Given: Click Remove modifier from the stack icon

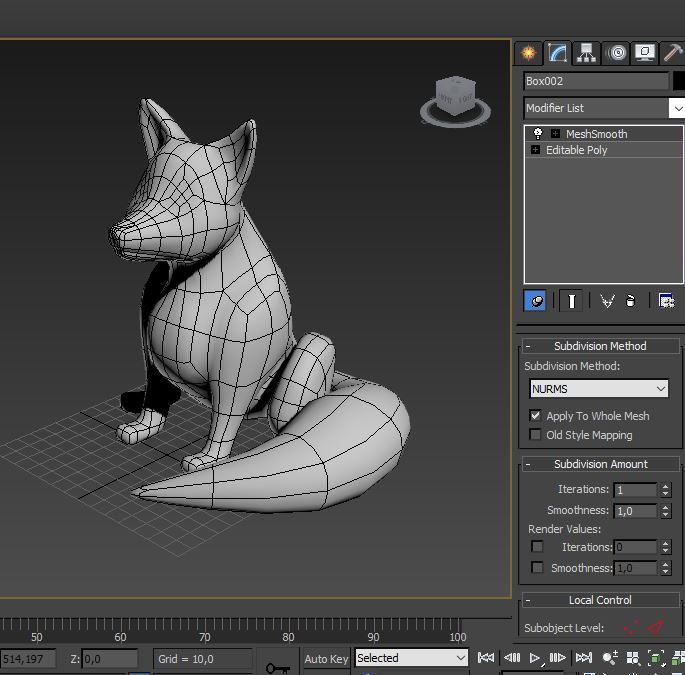Looking at the screenshot, I should click(x=631, y=300).
